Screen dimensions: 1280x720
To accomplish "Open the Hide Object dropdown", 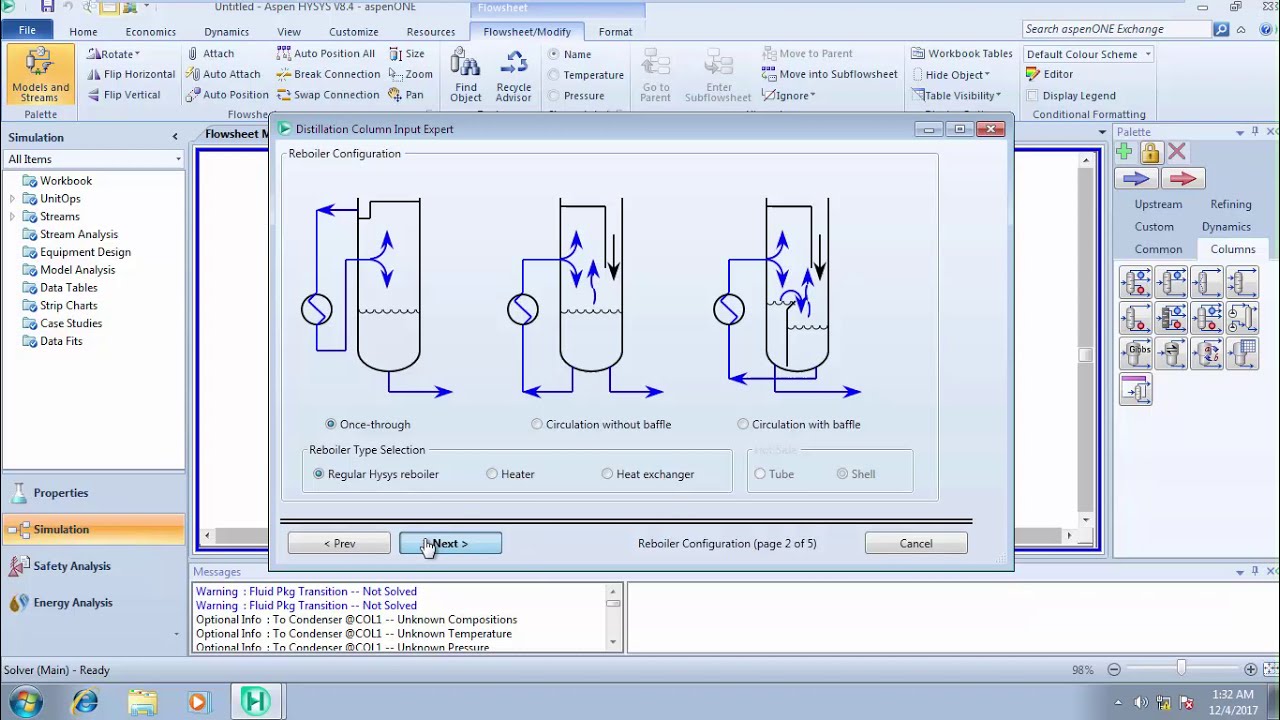I will point(950,74).
